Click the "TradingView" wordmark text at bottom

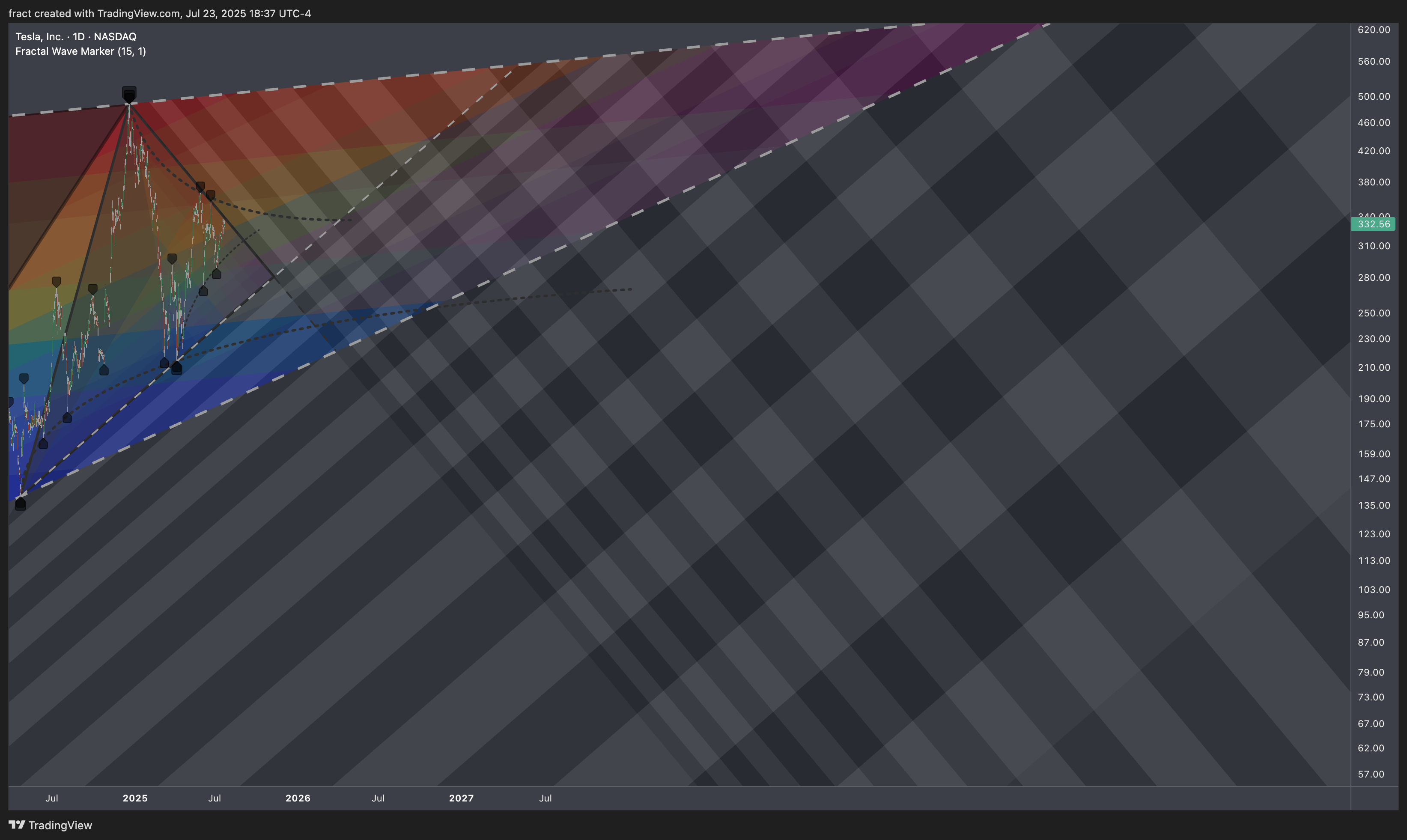click(x=60, y=825)
